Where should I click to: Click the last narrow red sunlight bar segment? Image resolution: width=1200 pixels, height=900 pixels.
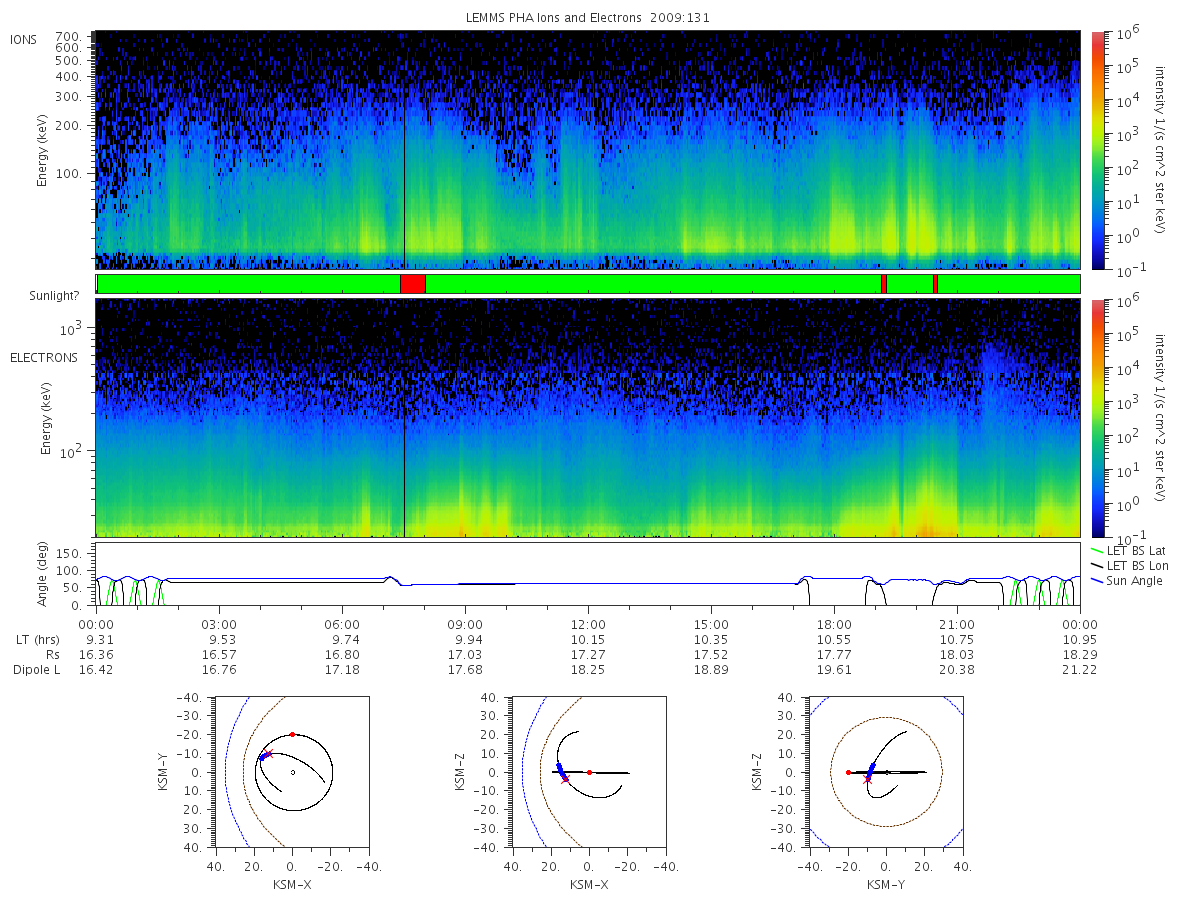tap(935, 284)
